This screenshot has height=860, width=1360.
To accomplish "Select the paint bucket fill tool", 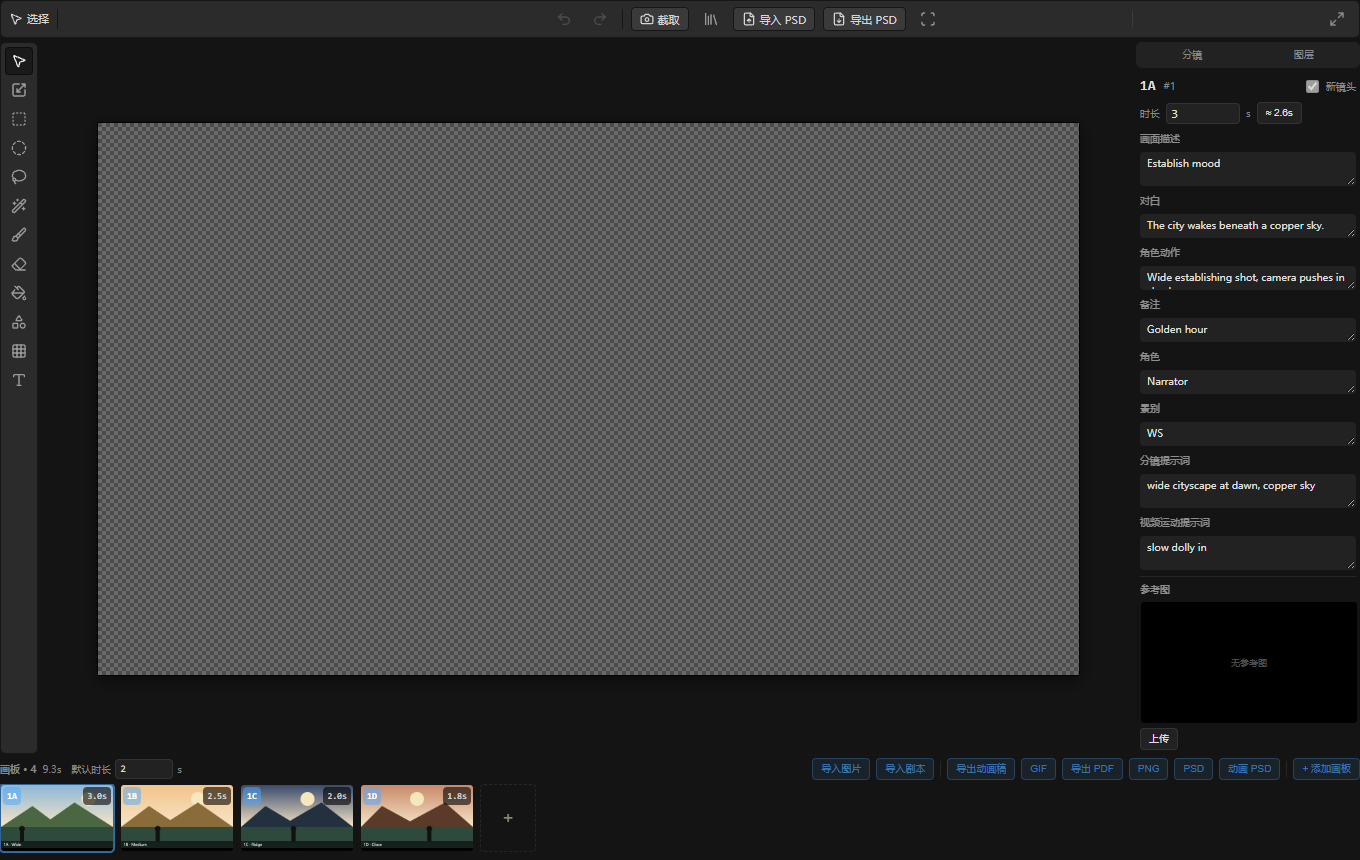I will coord(19,293).
